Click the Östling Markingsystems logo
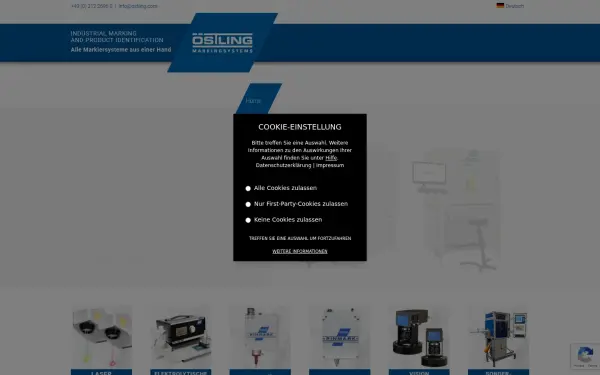The height and width of the screenshot is (375, 600). click(x=222, y=43)
